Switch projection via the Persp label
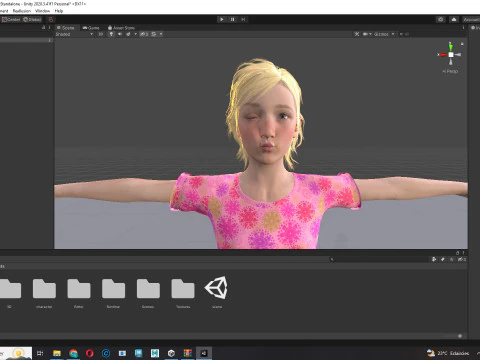Screen dimensions: 480x360 coord(450,71)
